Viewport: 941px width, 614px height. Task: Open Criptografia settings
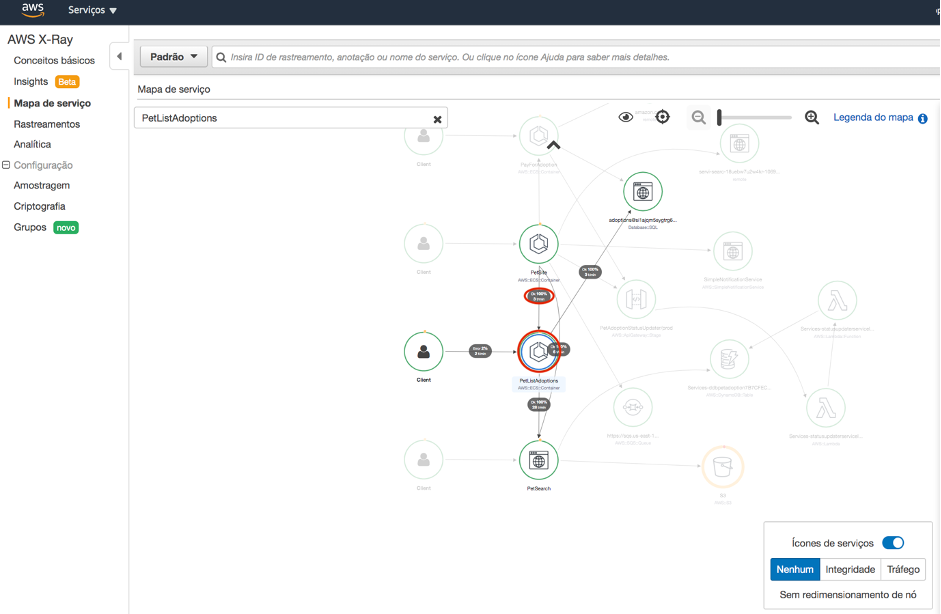[x=40, y=206]
